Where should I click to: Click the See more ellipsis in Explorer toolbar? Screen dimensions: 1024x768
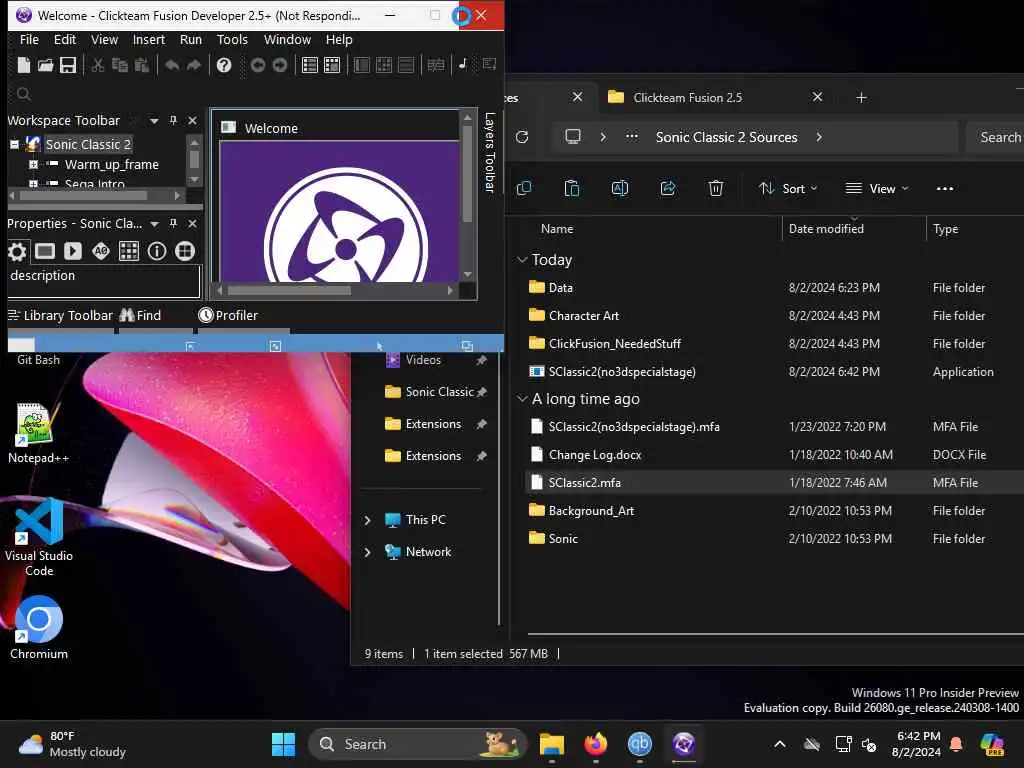coord(944,189)
